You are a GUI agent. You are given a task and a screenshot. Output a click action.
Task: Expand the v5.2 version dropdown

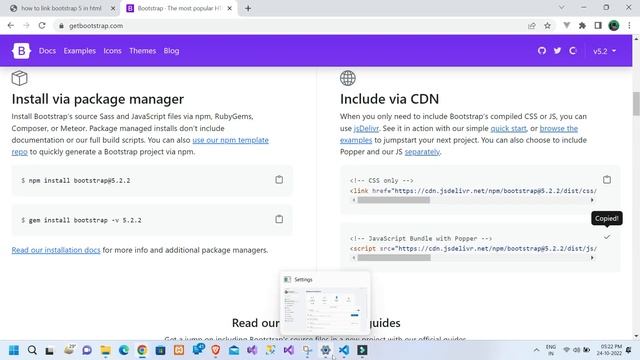[604, 51]
